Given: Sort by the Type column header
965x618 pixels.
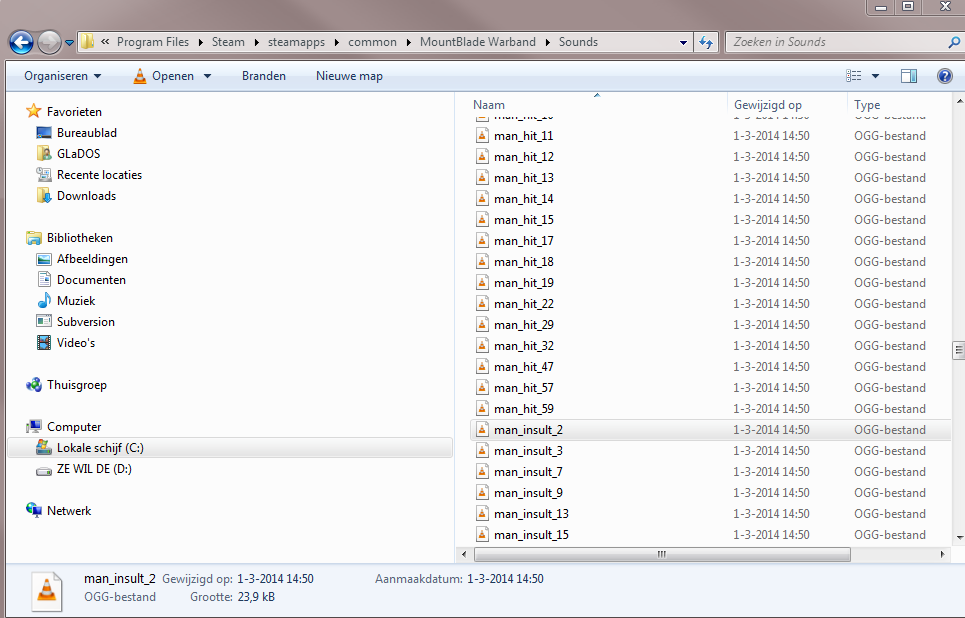Looking at the screenshot, I should point(867,105).
